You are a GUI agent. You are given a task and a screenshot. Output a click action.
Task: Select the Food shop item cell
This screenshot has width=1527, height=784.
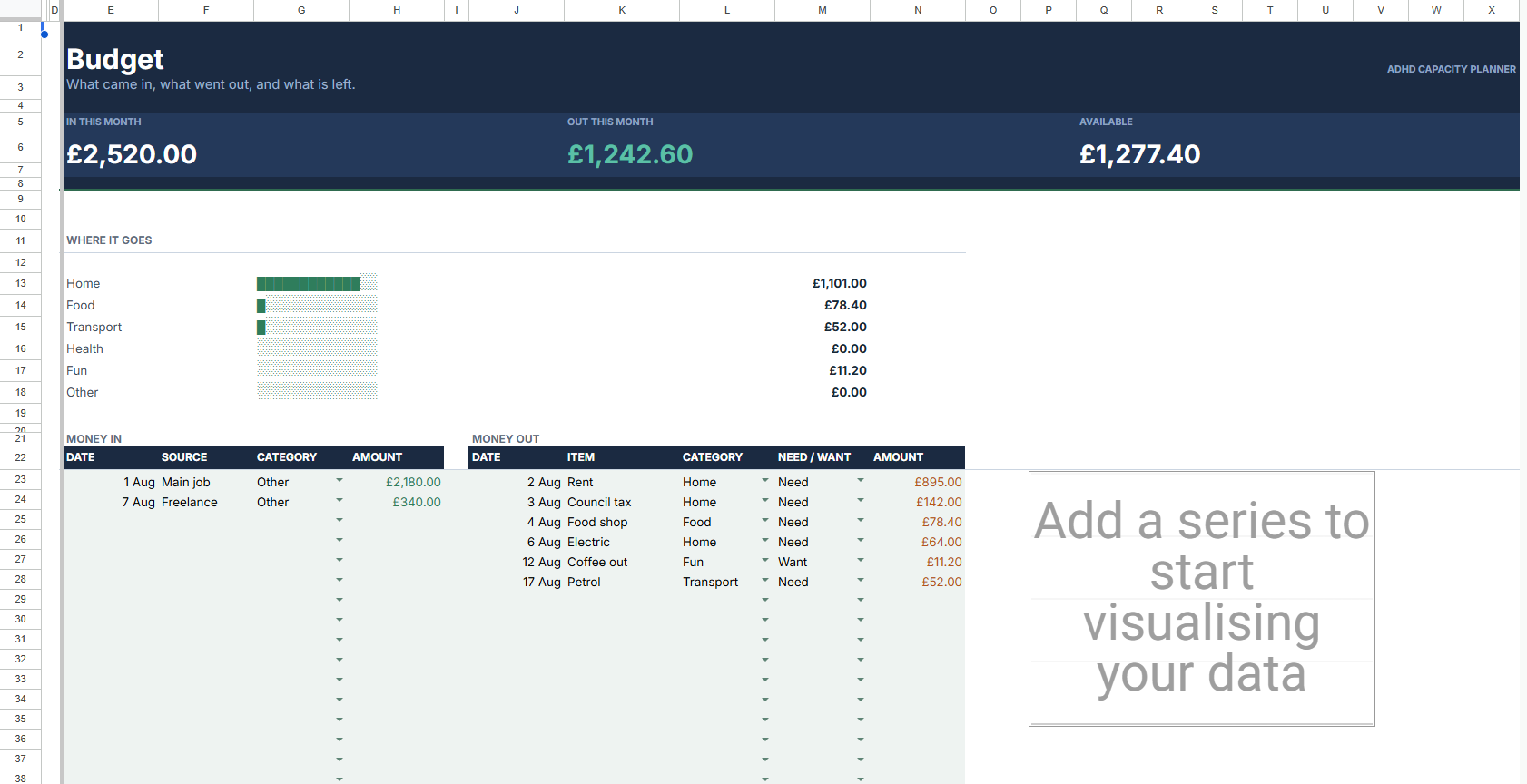pyautogui.click(x=622, y=522)
